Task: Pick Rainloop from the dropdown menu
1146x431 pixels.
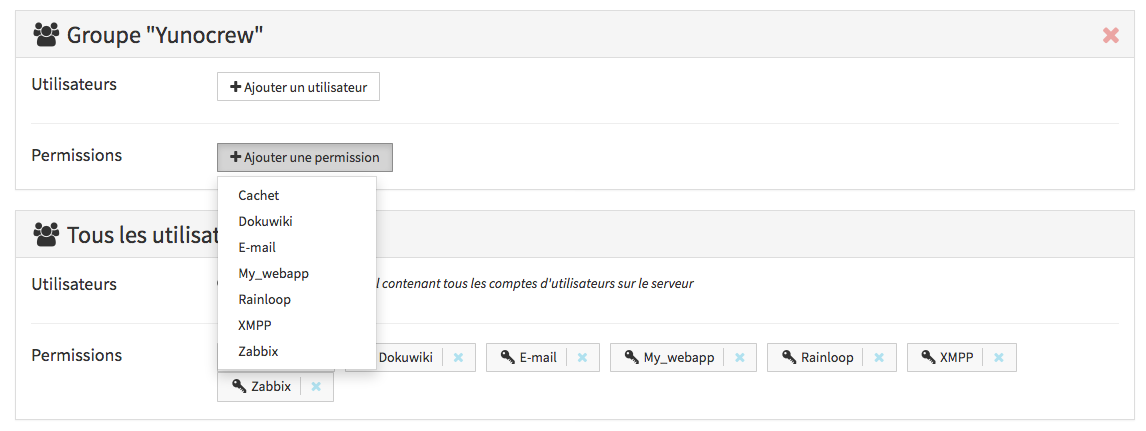Action: coord(265,299)
